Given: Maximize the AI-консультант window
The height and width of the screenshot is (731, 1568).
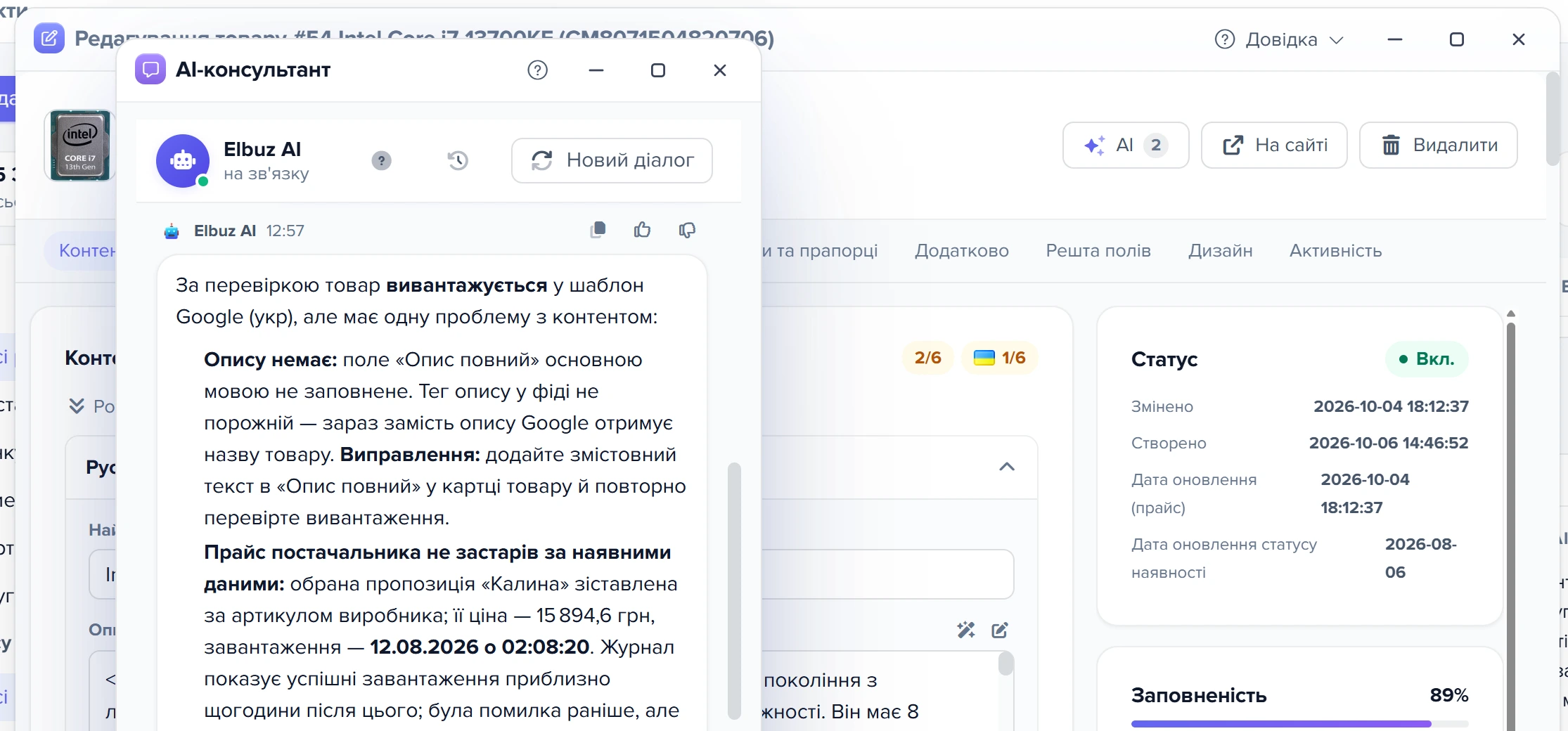Looking at the screenshot, I should click(658, 70).
